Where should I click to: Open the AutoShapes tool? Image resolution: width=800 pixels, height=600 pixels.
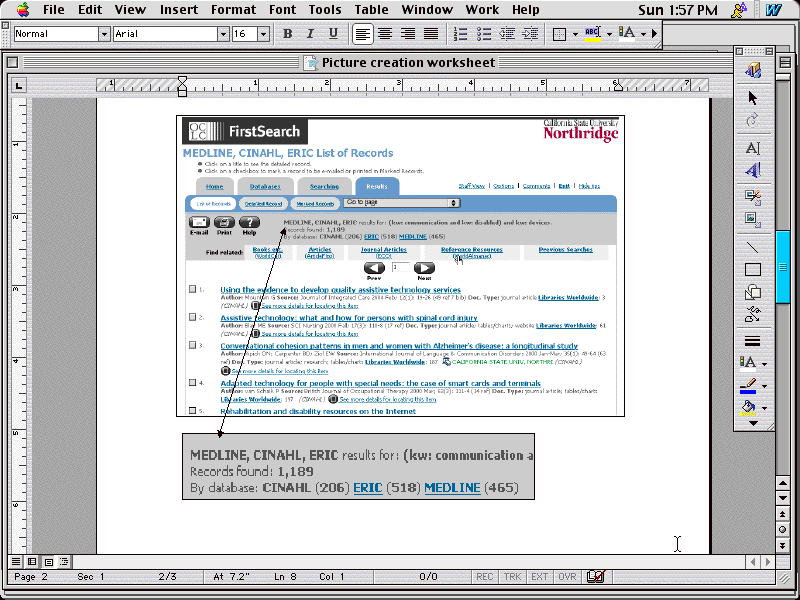753,292
